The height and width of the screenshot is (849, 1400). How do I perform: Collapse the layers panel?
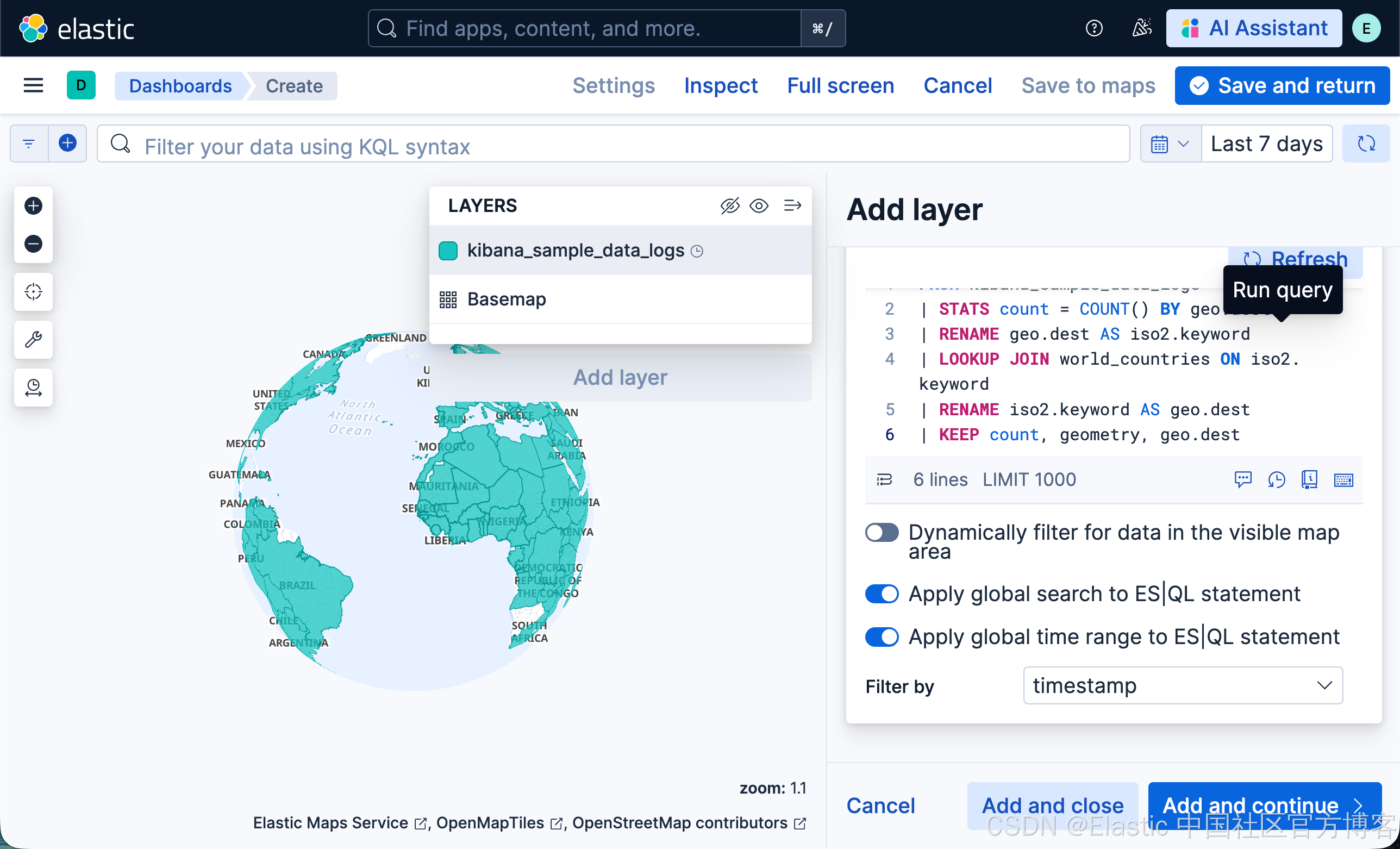[792, 205]
